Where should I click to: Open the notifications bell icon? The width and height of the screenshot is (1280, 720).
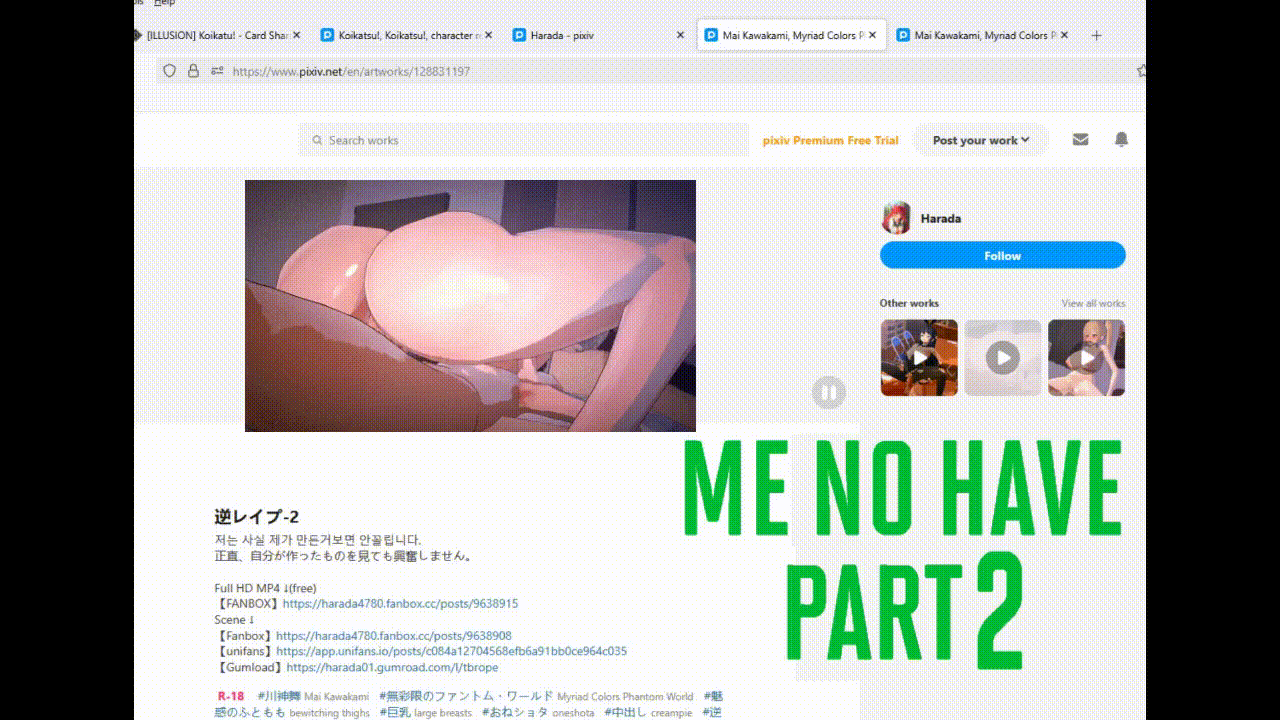click(x=1121, y=140)
